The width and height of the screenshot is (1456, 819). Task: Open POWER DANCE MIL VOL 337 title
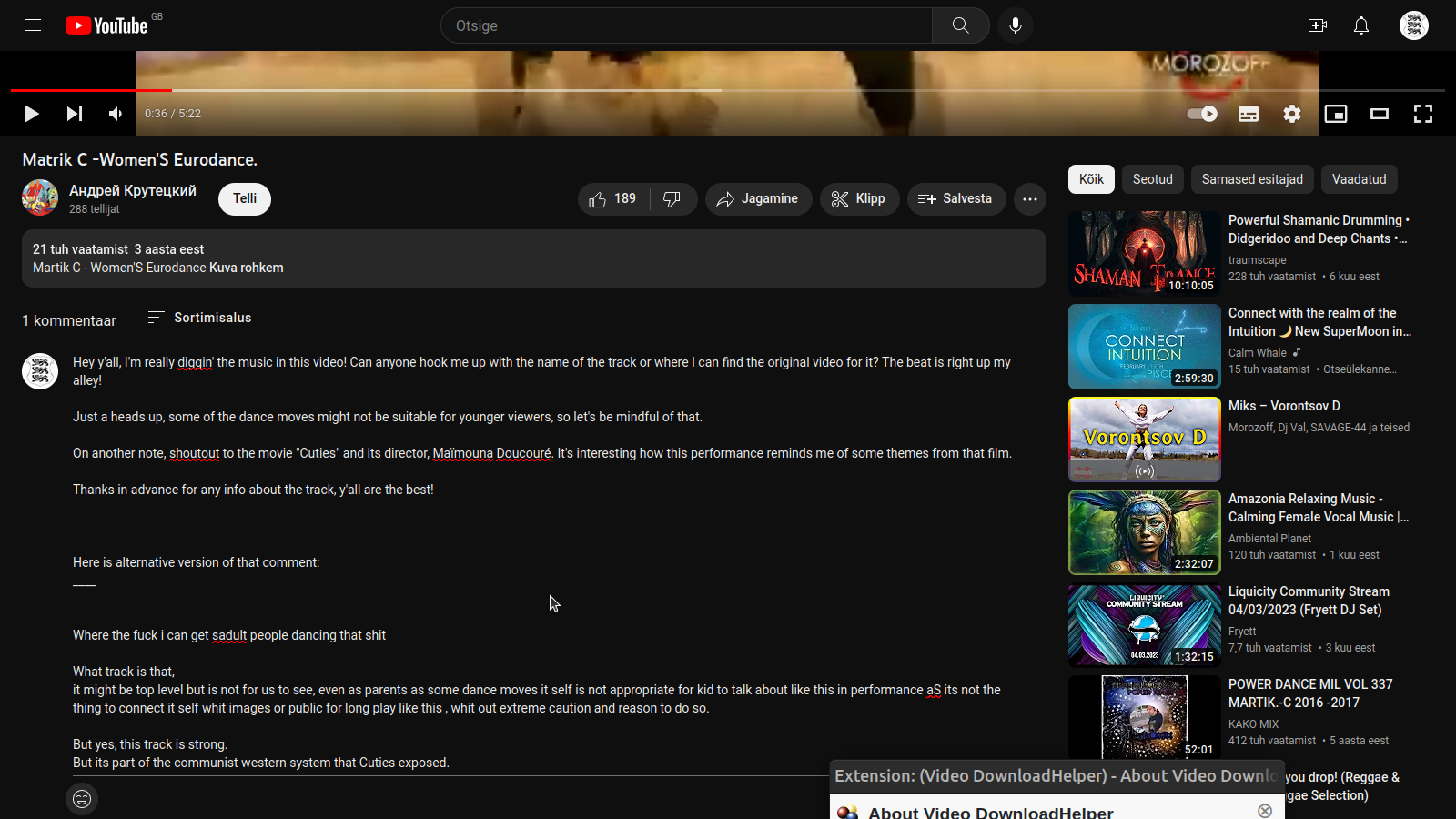click(1310, 693)
